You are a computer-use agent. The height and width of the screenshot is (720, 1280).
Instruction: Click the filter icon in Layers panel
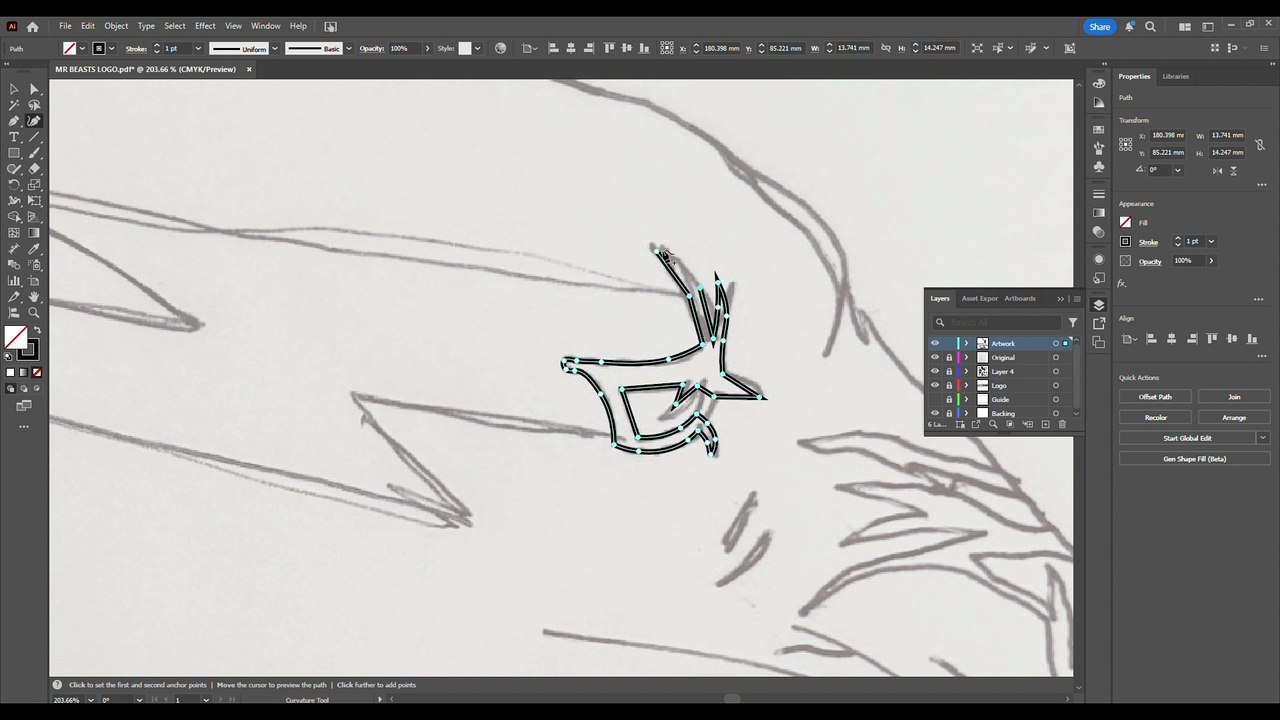[x=1073, y=322]
